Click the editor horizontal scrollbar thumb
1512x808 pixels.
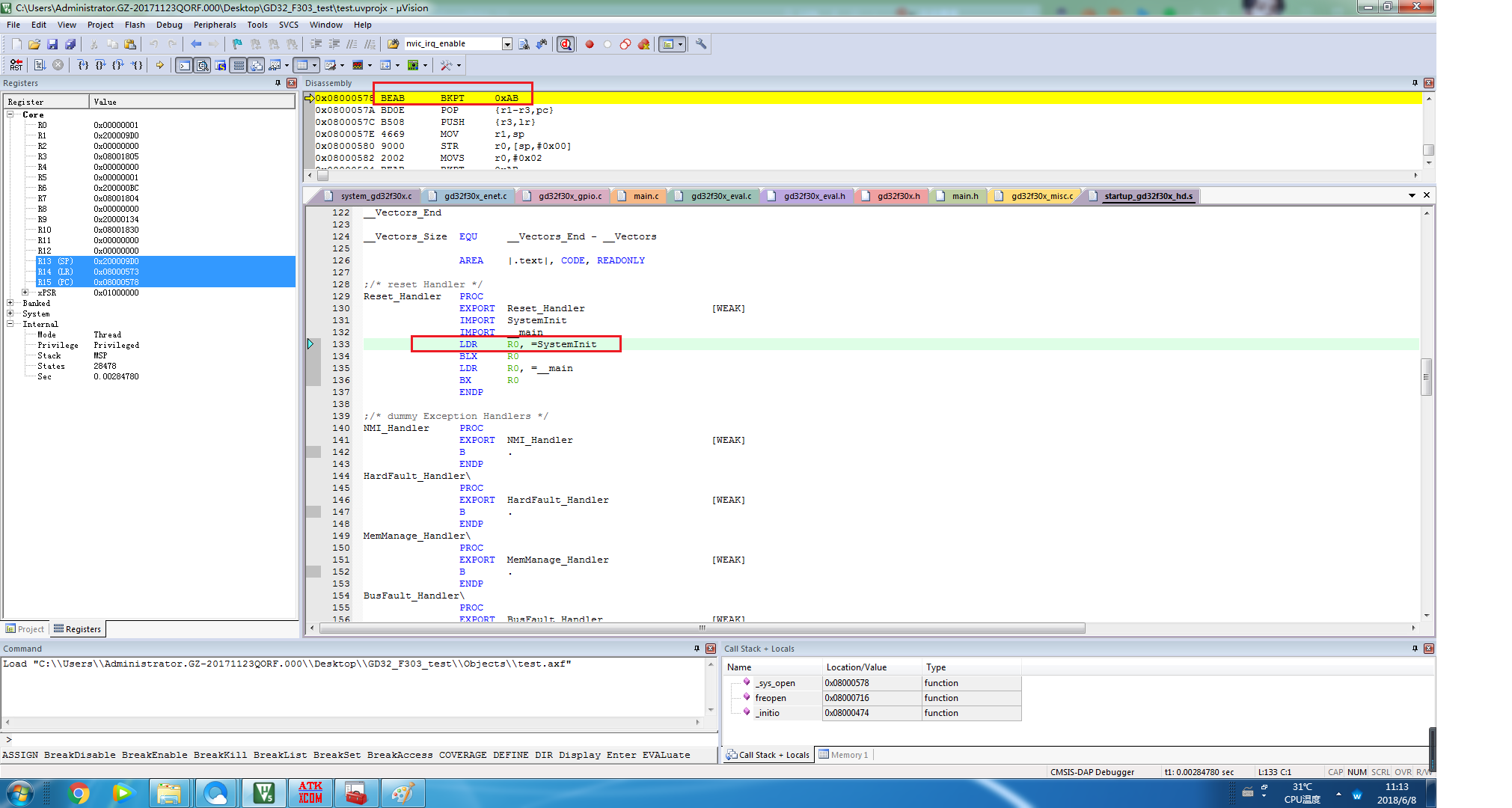coord(703,628)
